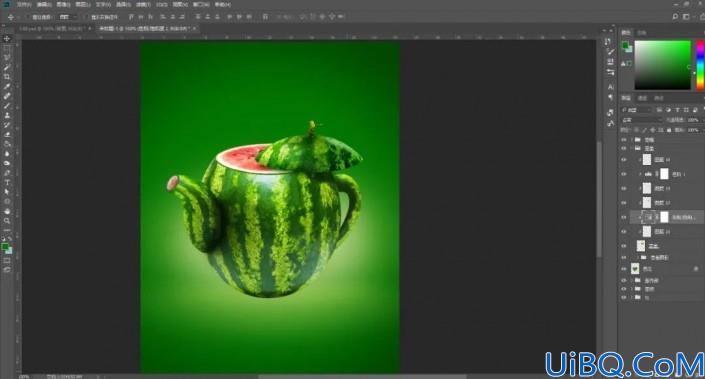Switch to the Paths (路径) tab
Viewport: 705px width, 379px height.
point(659,98)
